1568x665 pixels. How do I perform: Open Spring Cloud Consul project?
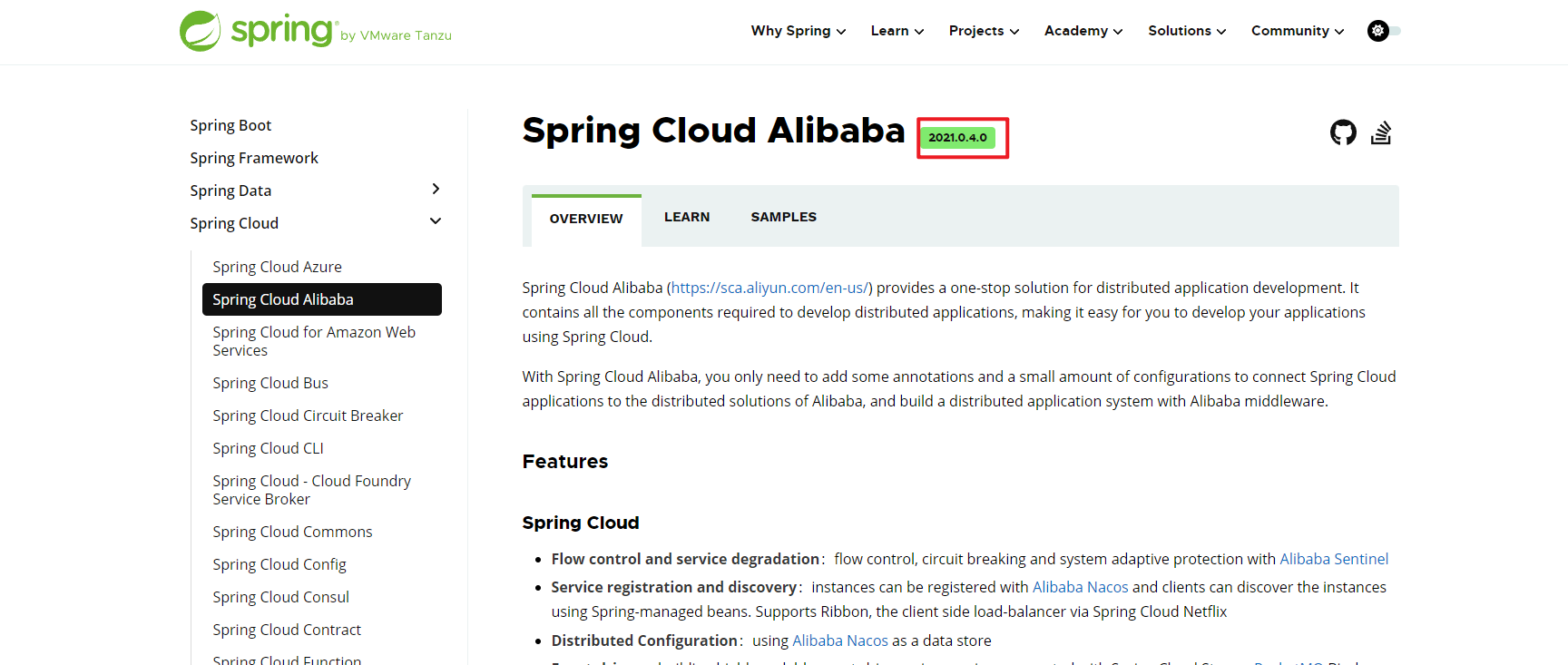click(280, 597)
